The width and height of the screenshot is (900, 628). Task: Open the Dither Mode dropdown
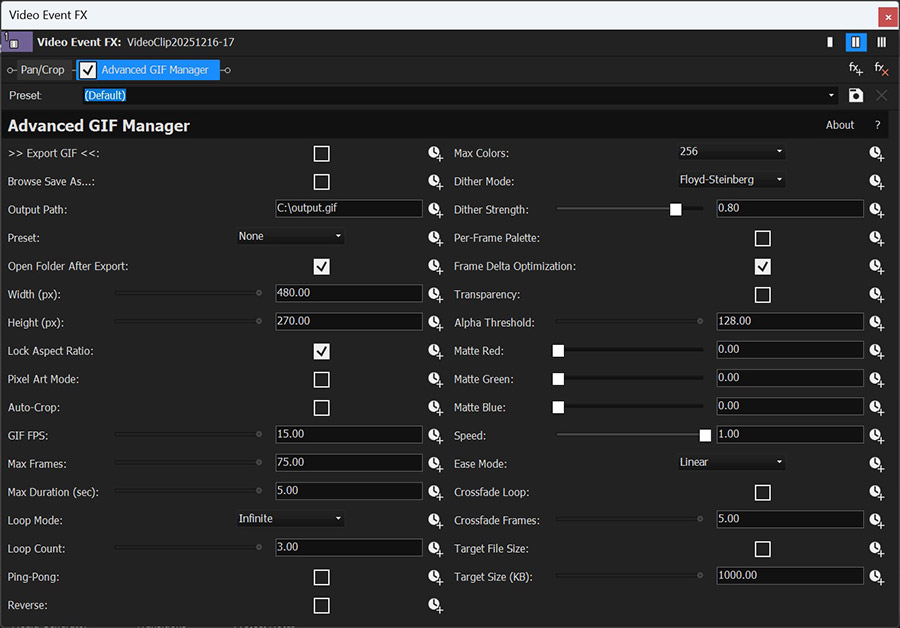tap(730, 179)
